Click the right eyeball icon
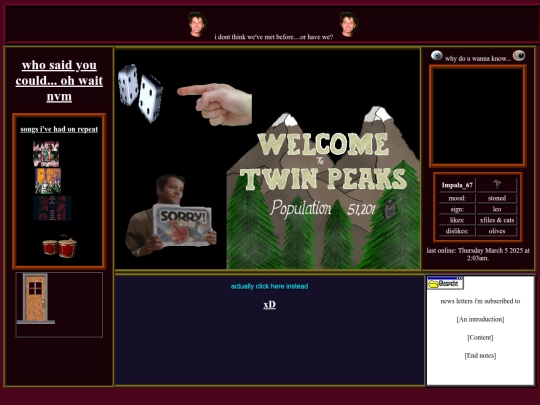The height and width of the screenshot is (405, 540). (x=519, y=55)
